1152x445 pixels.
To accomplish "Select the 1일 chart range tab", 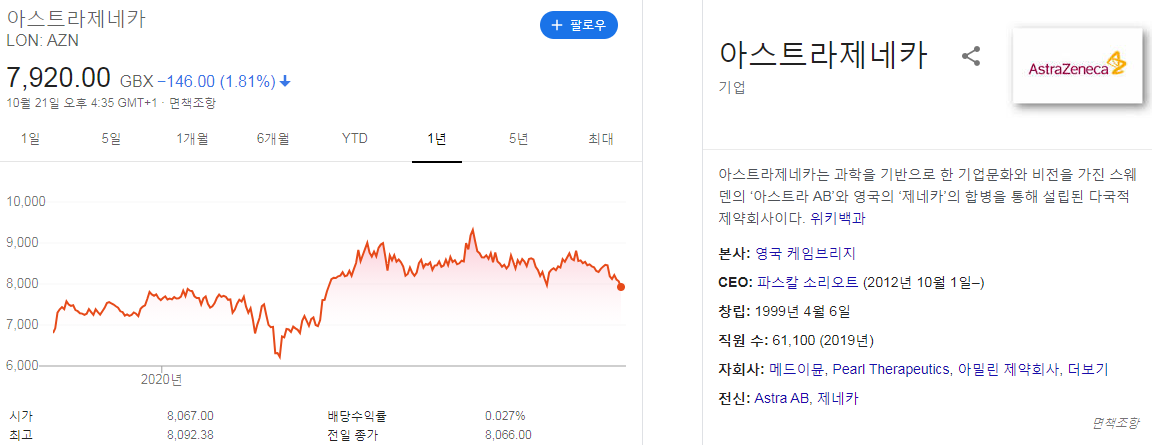I will tap(31, 138).
